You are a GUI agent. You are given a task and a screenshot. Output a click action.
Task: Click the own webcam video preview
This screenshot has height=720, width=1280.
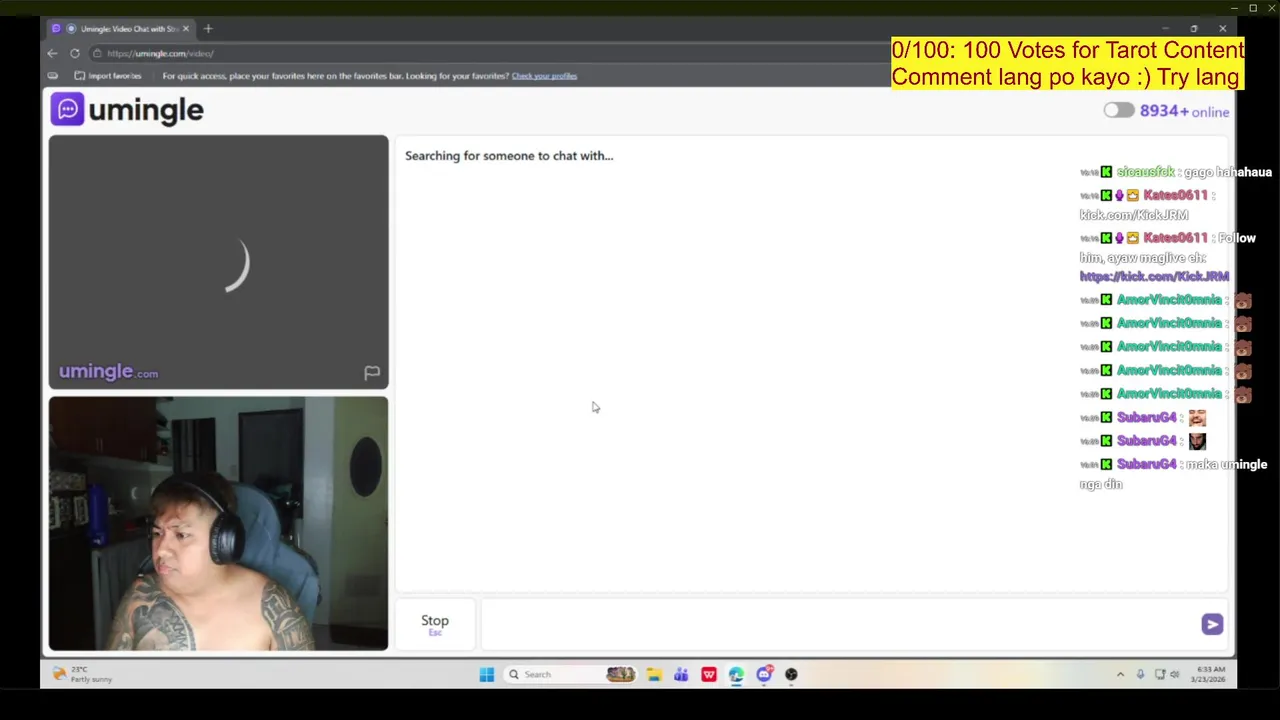point(218,523)
